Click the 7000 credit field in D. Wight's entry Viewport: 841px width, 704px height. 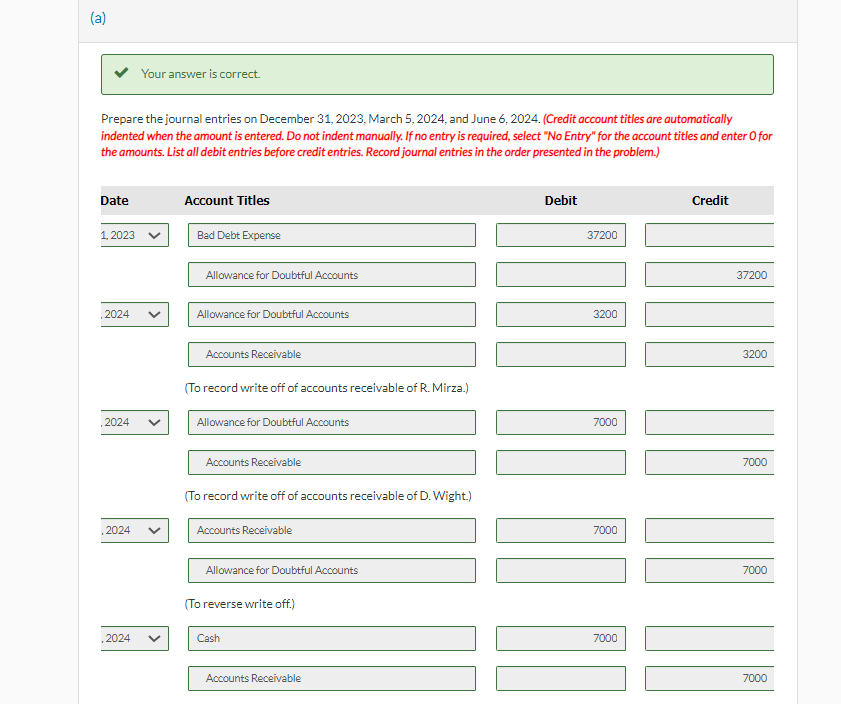coord(709,462)
